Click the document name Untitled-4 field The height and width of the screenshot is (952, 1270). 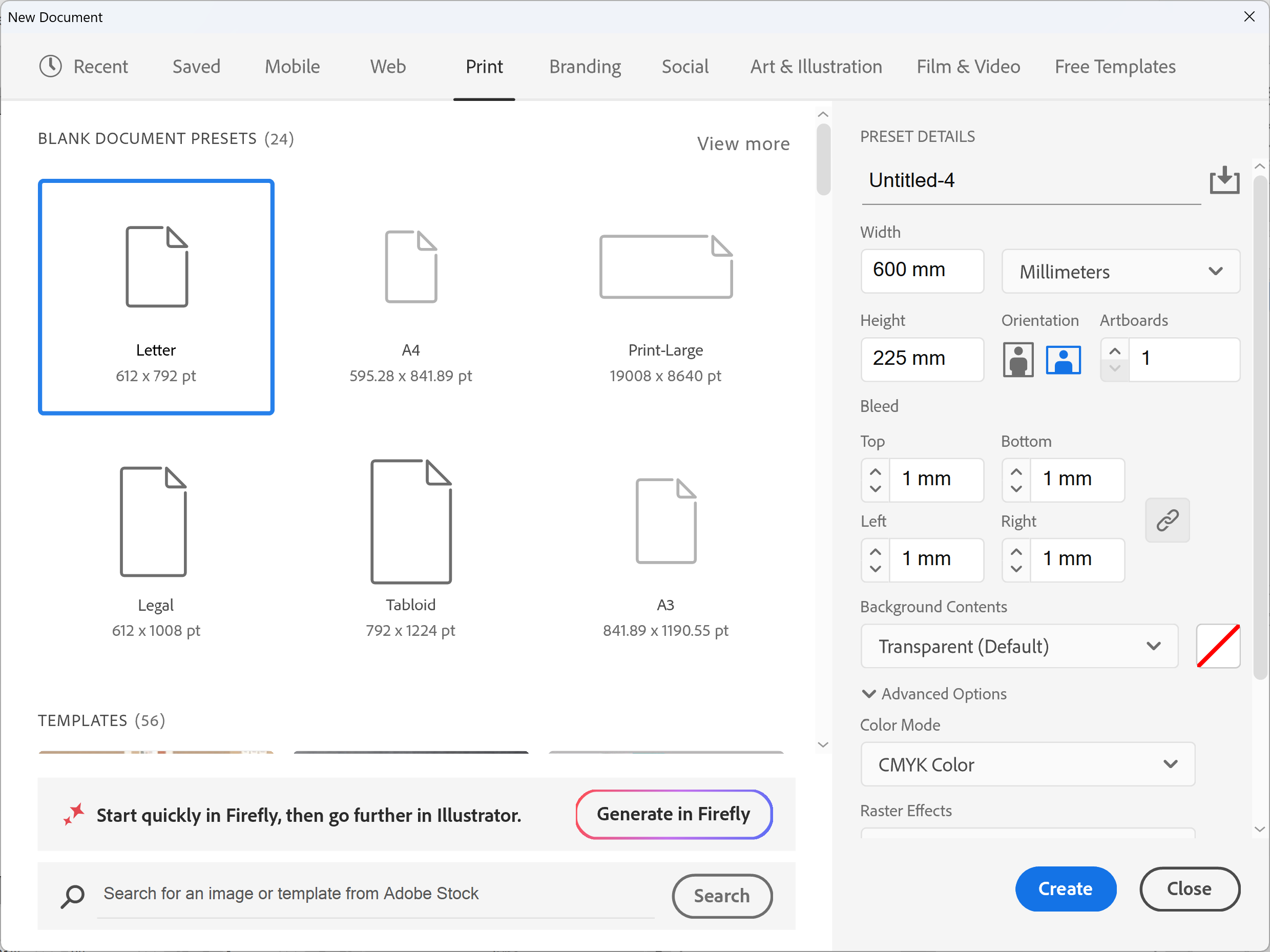click(1031, 181)
